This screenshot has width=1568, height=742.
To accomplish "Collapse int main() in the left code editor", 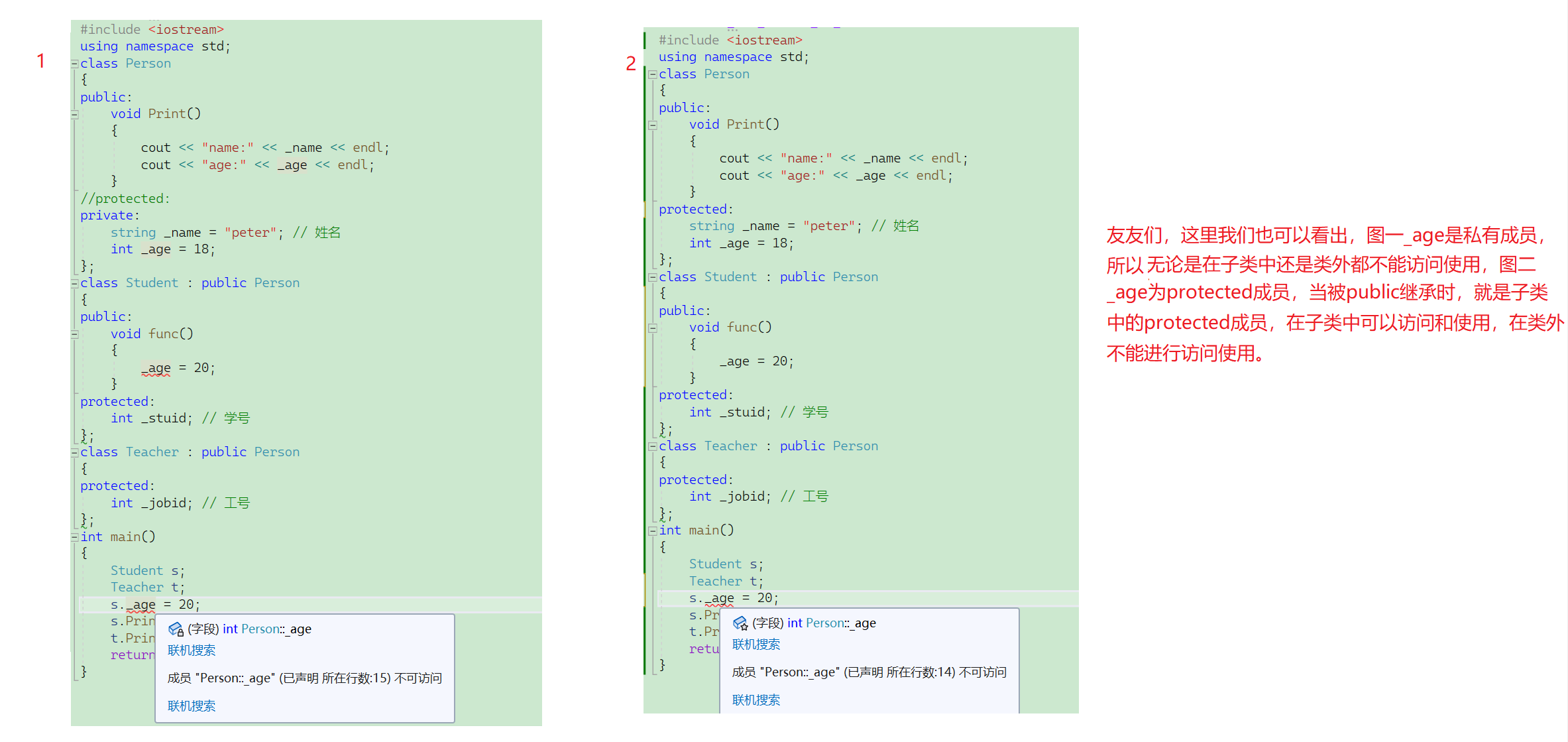I will point(75,537).
